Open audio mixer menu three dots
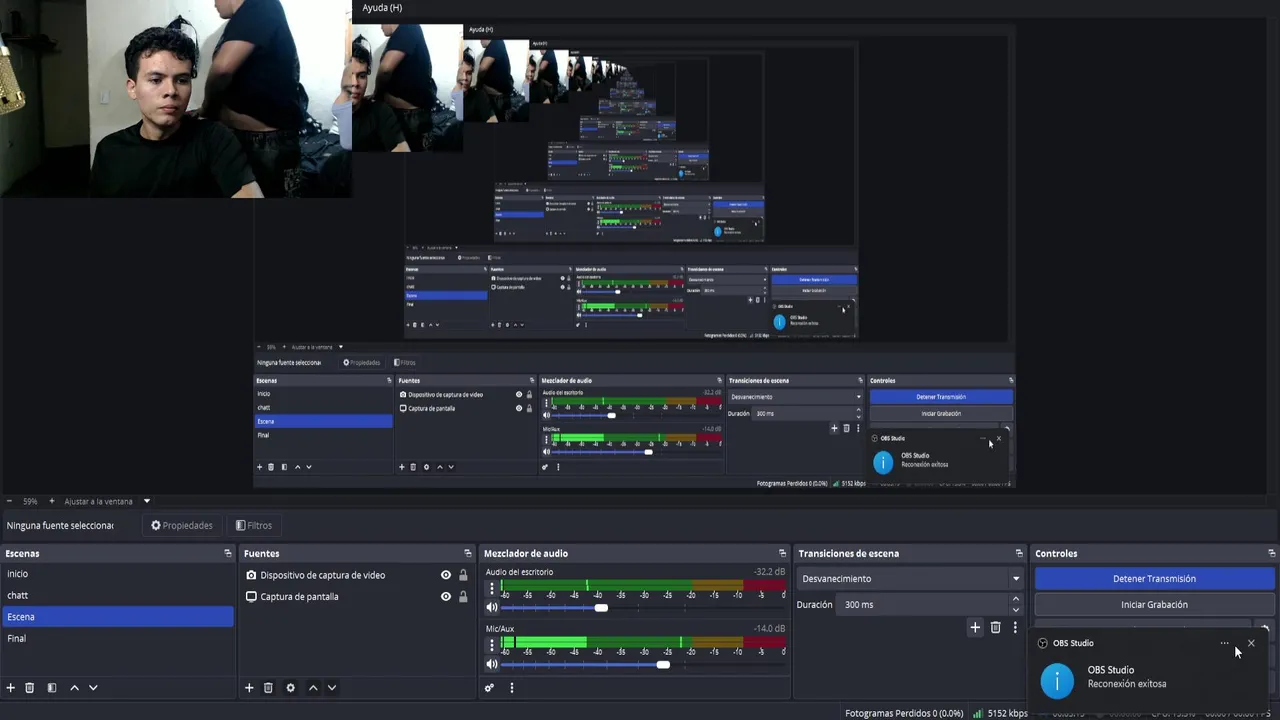Viewport: 1280px width, 720px height. click(x=512, y=688)
